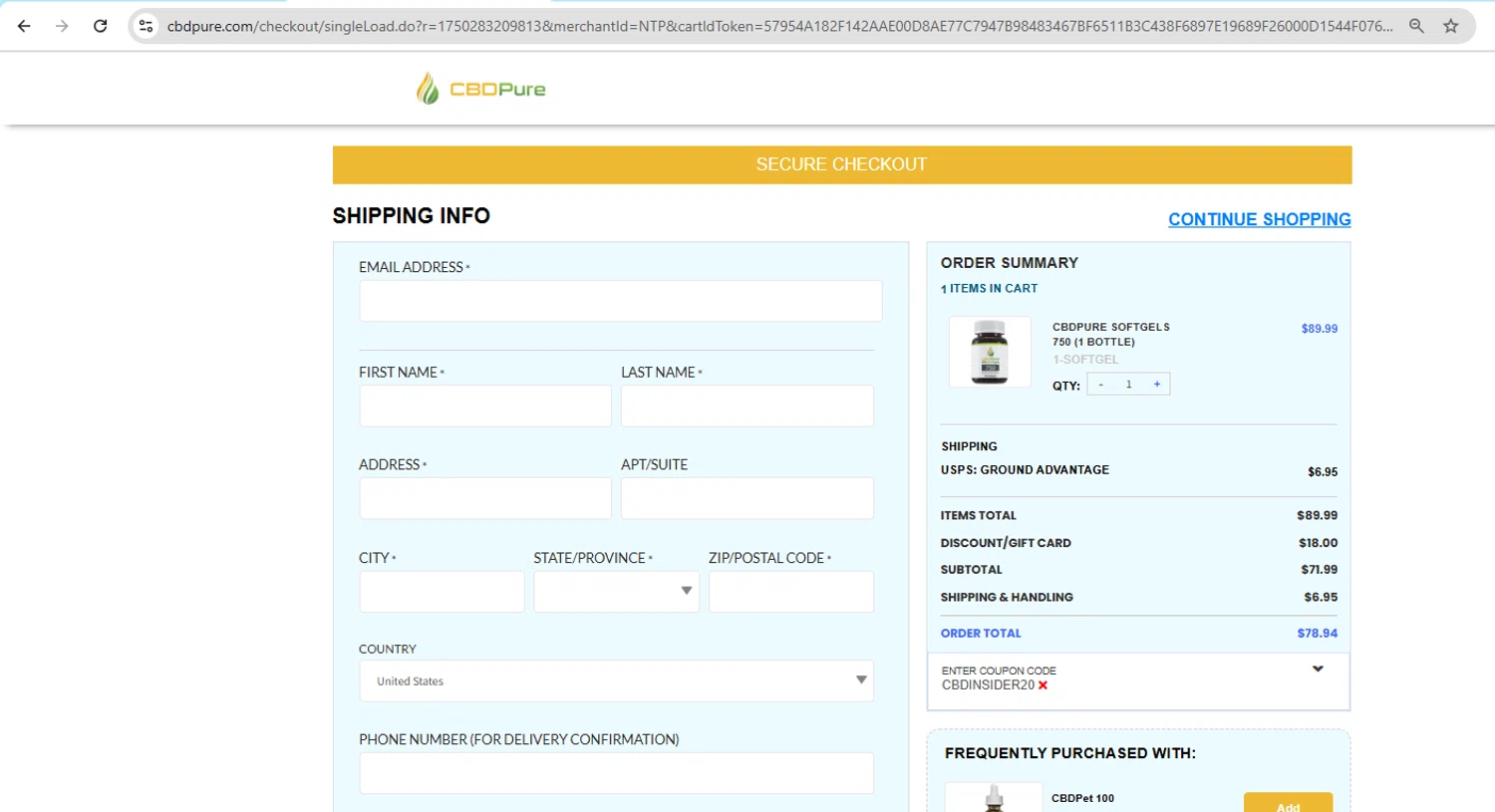Decrease quantity with the minus button

pos(1101,385)
